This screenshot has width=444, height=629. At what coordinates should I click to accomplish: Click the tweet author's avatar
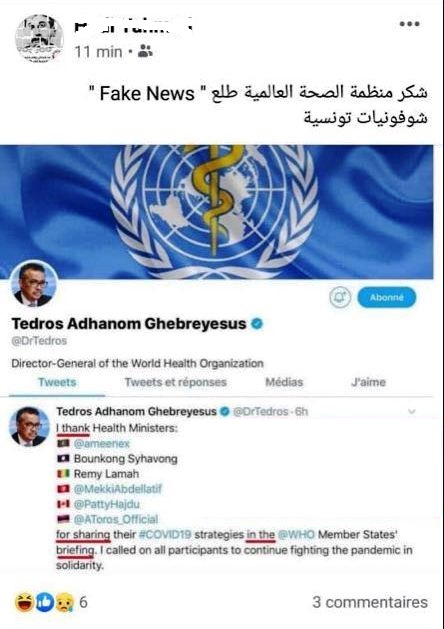tap(29, 426)
